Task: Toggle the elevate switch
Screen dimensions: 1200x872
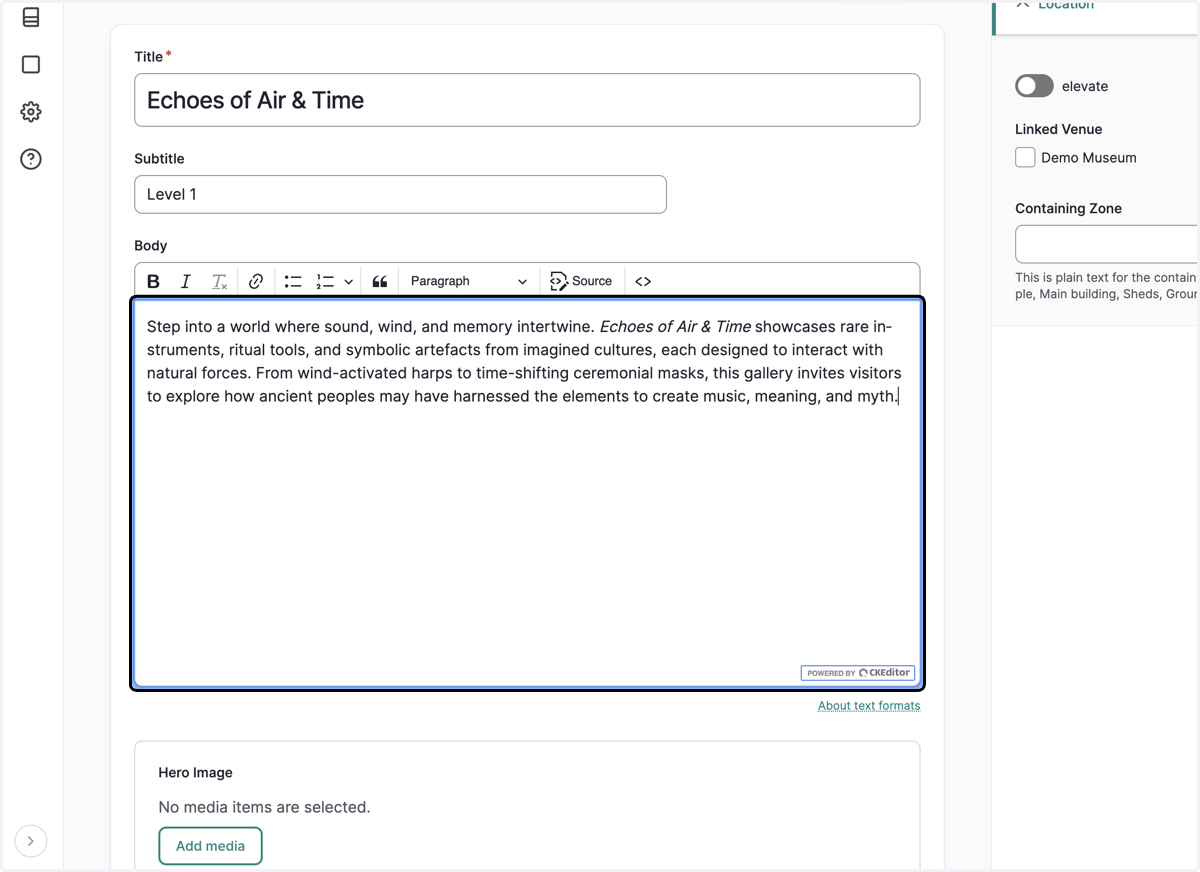Action: point(1035,86)
